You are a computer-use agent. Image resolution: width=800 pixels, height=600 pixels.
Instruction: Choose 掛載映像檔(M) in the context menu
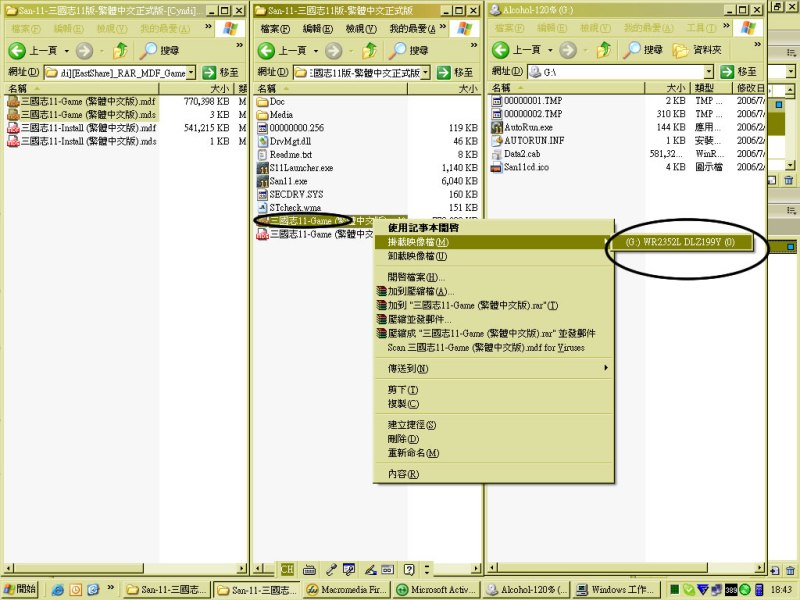tap(493, 242)
